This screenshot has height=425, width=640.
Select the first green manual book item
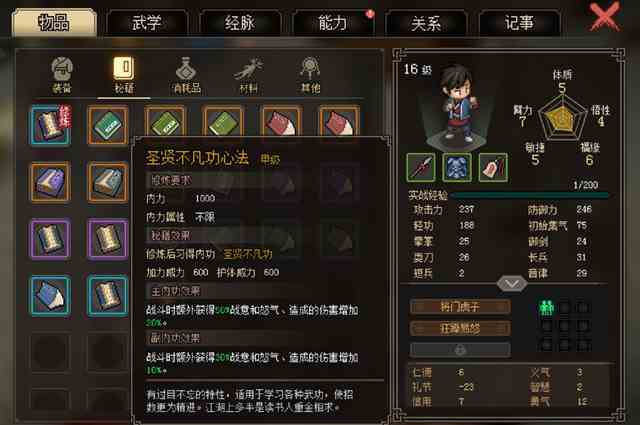point(107,125)
